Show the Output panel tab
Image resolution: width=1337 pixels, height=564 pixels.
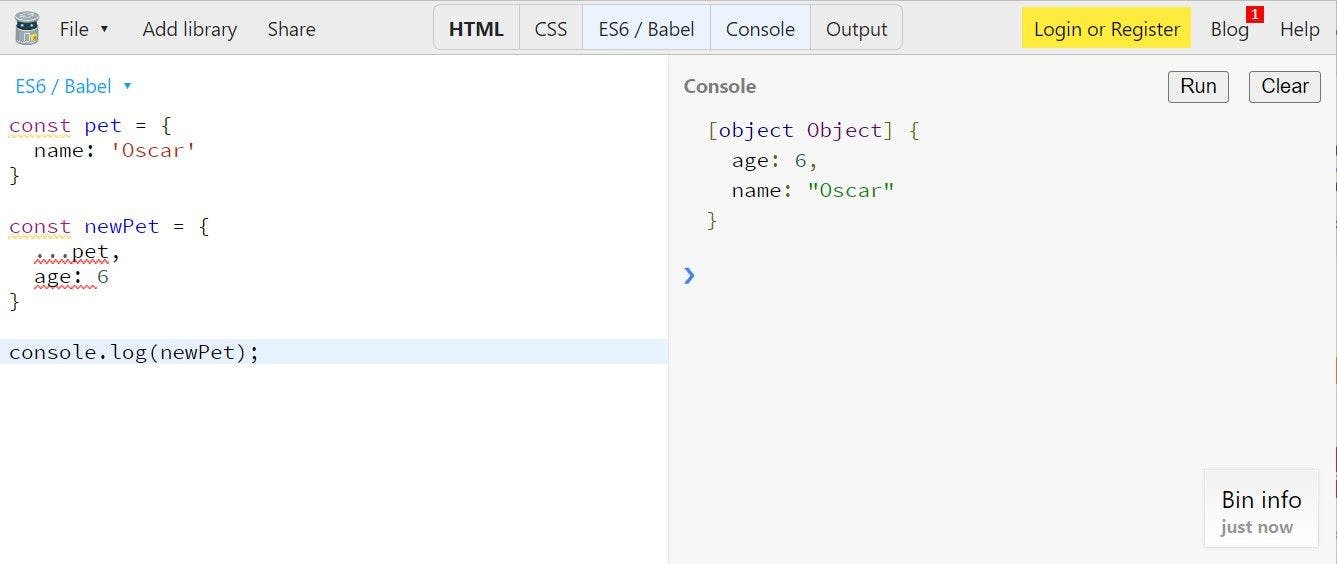click(856, 29)
